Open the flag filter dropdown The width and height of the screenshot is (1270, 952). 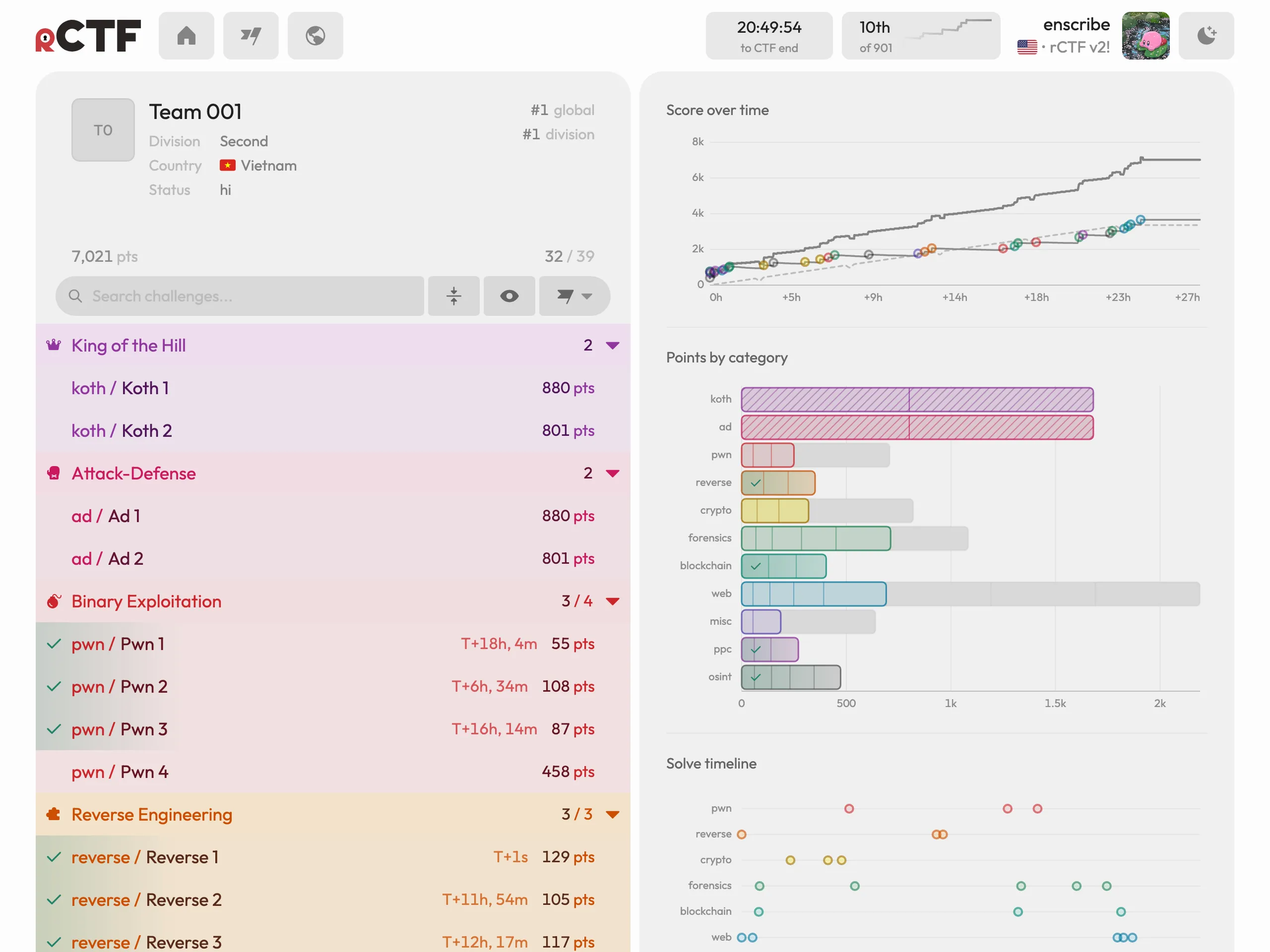click(x=574, y=296)
